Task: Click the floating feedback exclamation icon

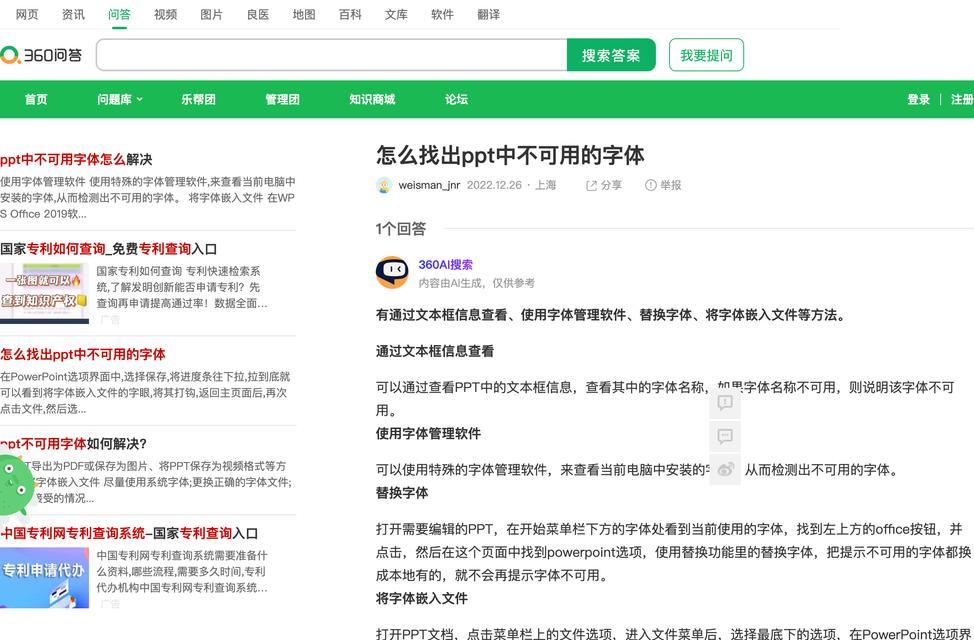Action: 725,403
